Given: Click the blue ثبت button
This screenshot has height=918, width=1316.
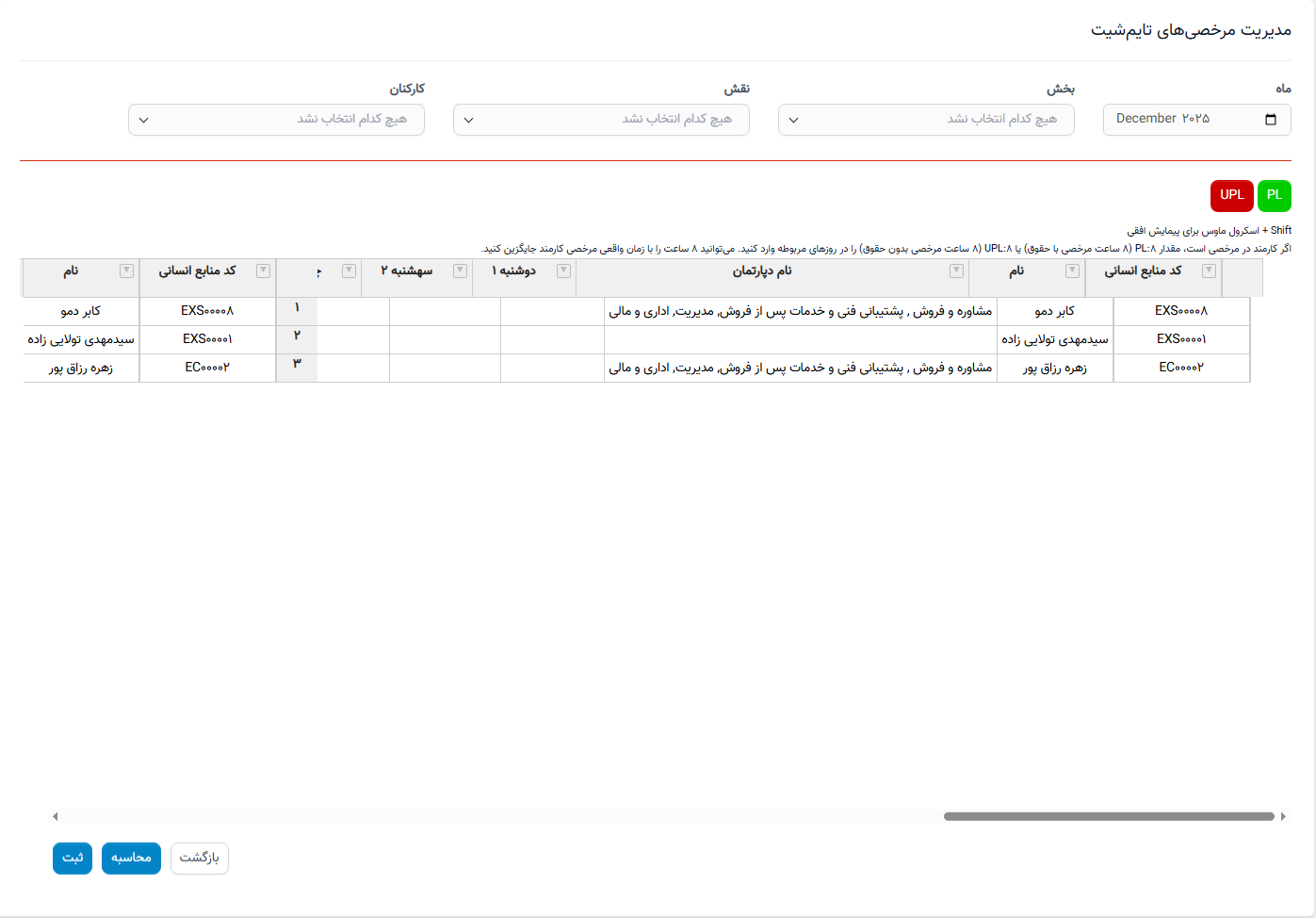Looking at the screenshot, I should (x=73, y=858).
